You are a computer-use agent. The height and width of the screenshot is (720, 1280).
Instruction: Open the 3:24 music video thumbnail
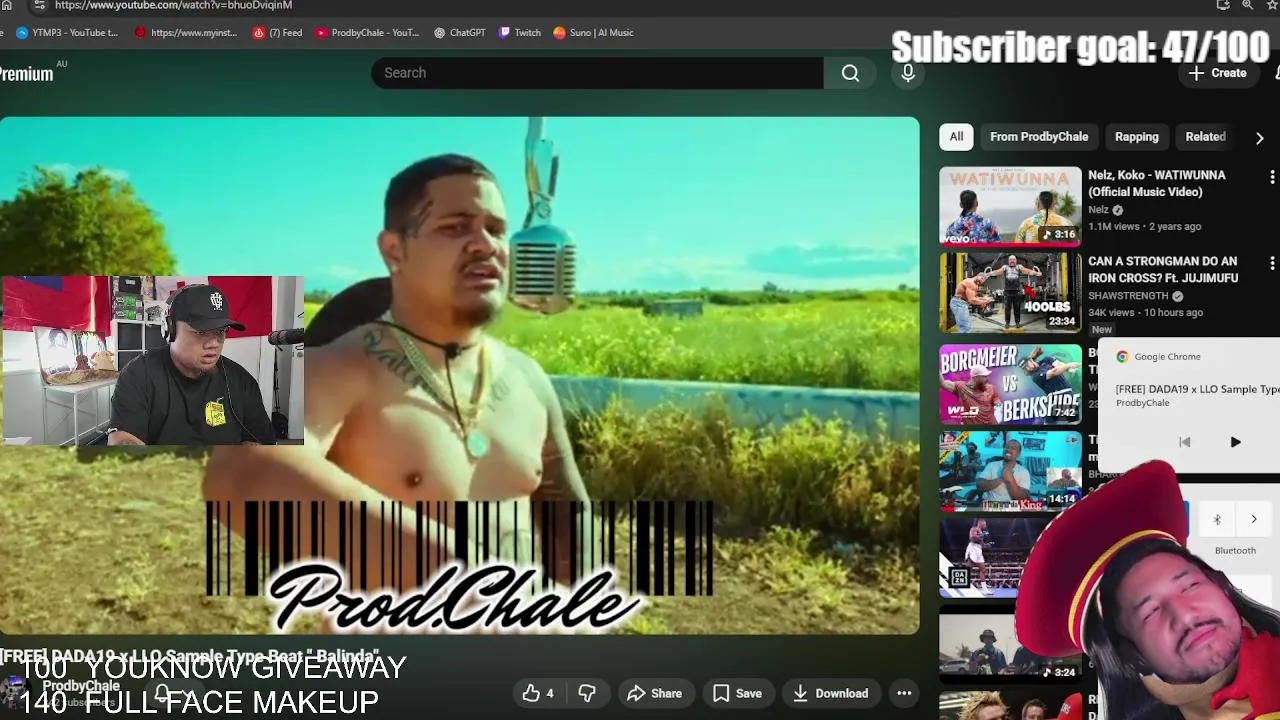tap(1010, 644)
